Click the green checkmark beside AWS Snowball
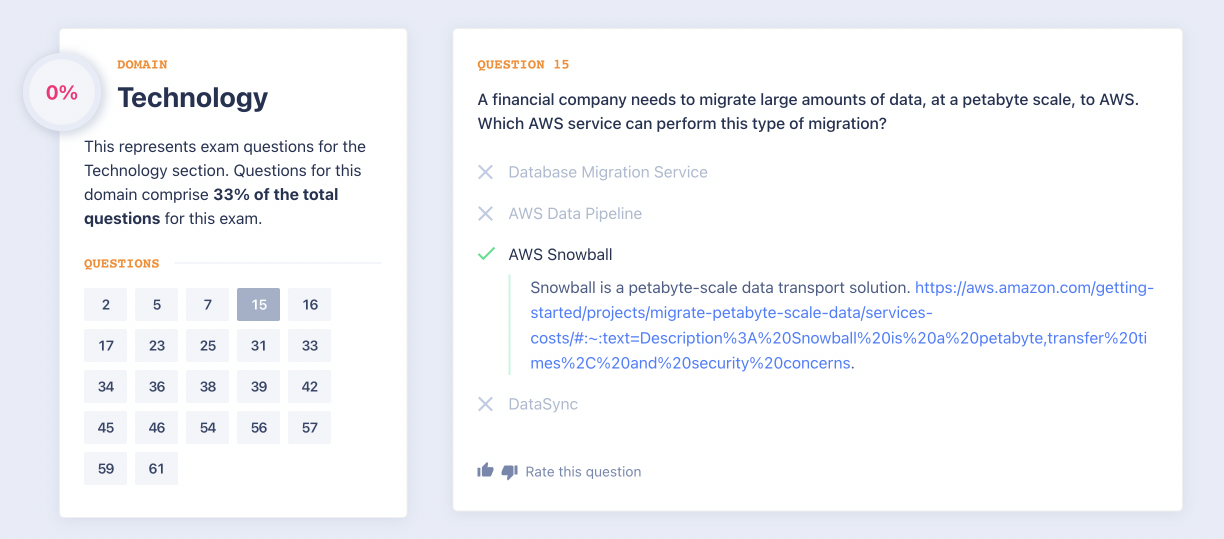The height and width of the screenshot is (539, 1224). [x=486, y=254]
